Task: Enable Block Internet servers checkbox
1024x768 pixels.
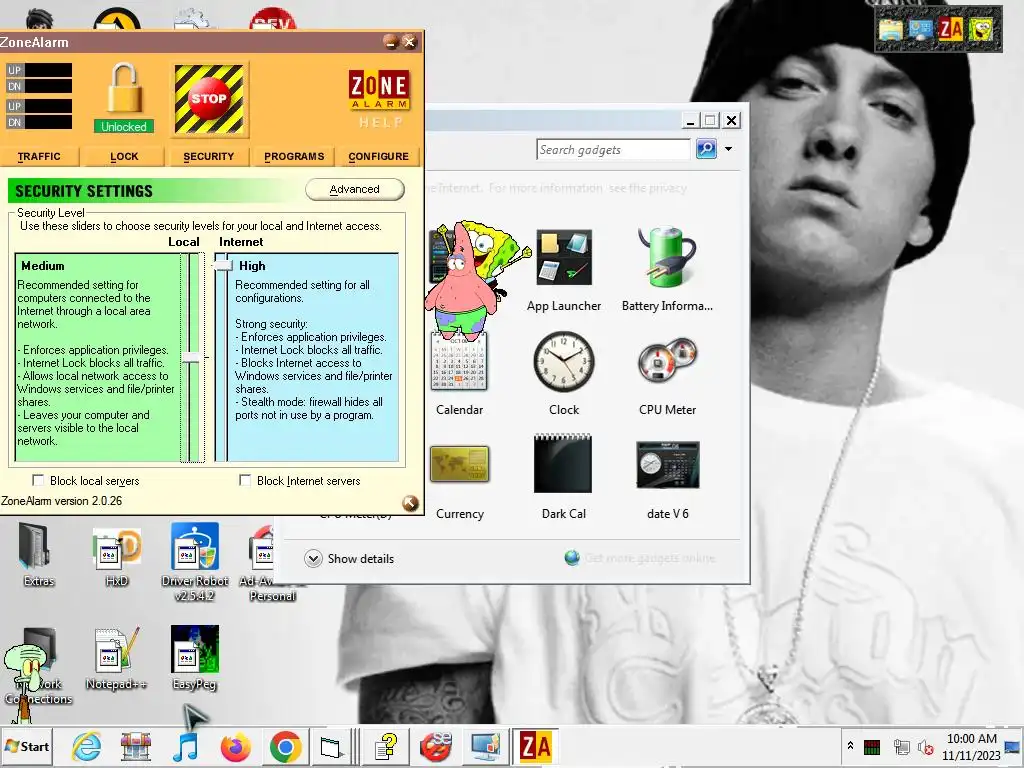Action: [x=245, y=481]
